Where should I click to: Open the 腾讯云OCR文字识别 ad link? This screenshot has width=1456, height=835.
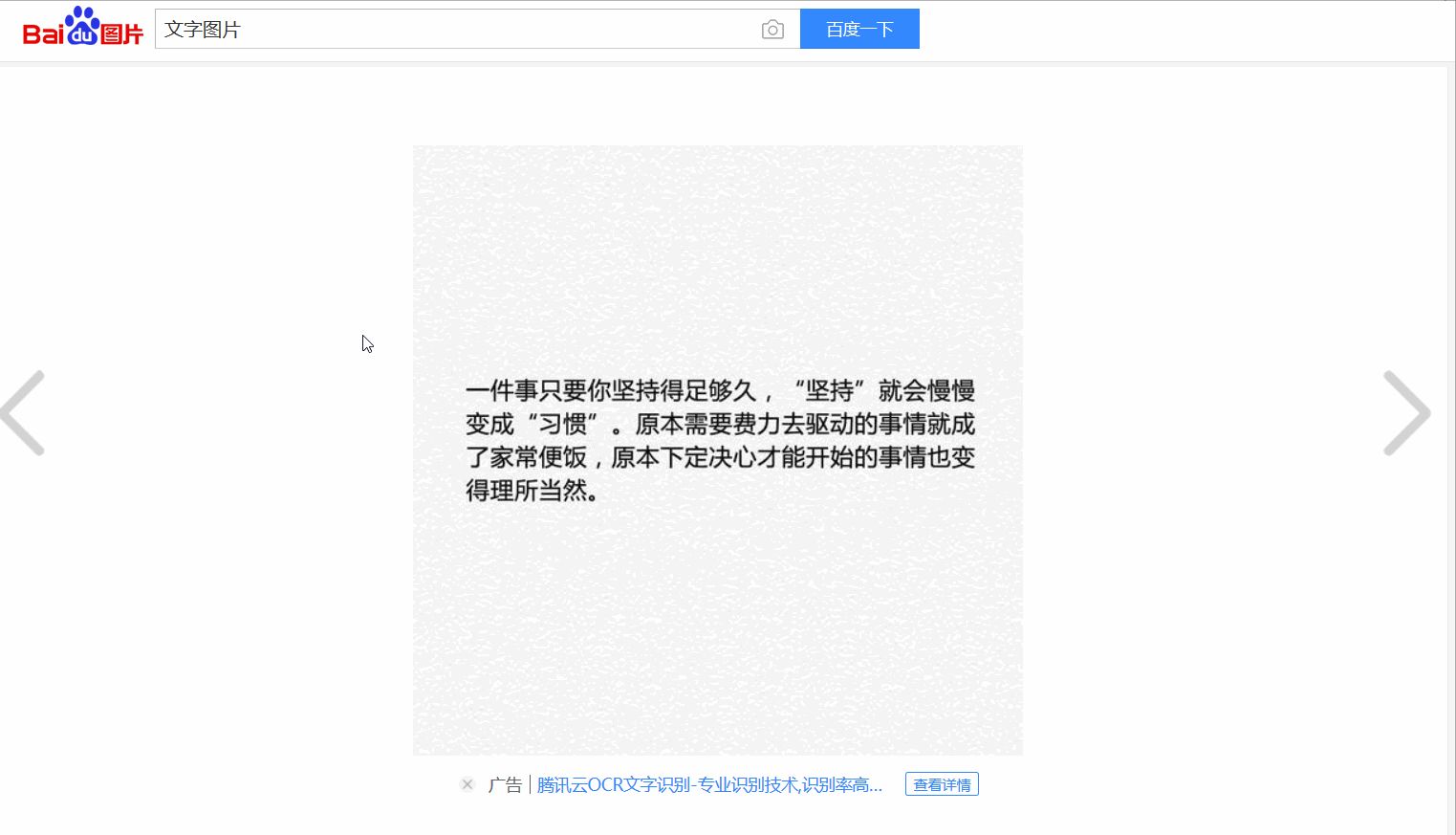tap(709, 785)
